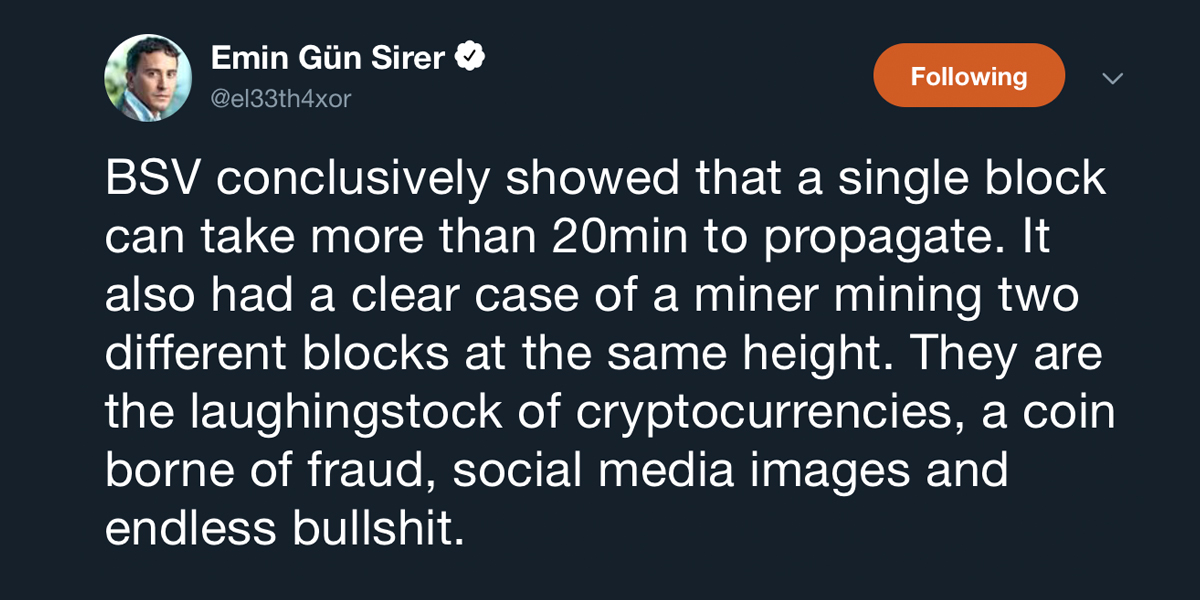The image size is (1200, 600).
Task: Click the display name Emin Gün Sirer
Action: pyautogui.click(x=327, y=58)
